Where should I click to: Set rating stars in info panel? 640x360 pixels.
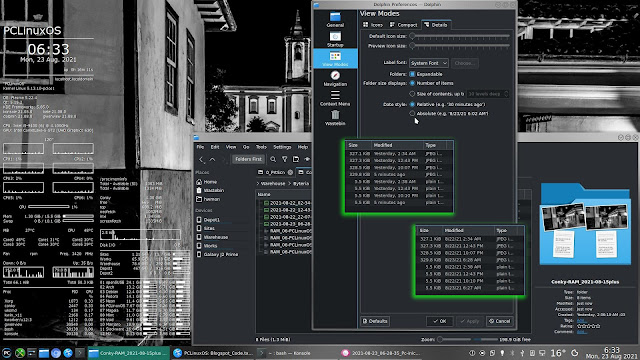588,326
